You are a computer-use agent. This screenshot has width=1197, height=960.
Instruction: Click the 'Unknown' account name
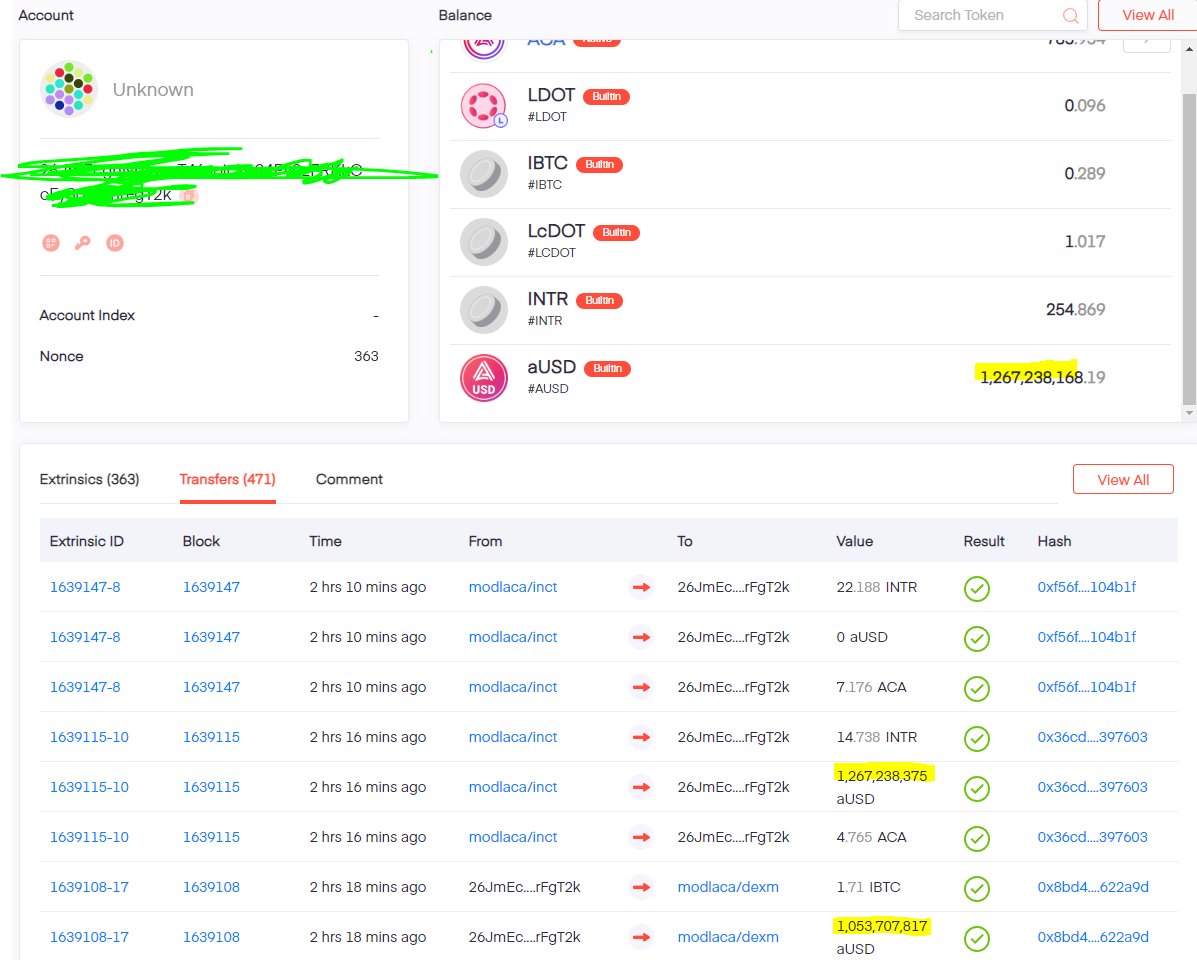tap(153, 89)
